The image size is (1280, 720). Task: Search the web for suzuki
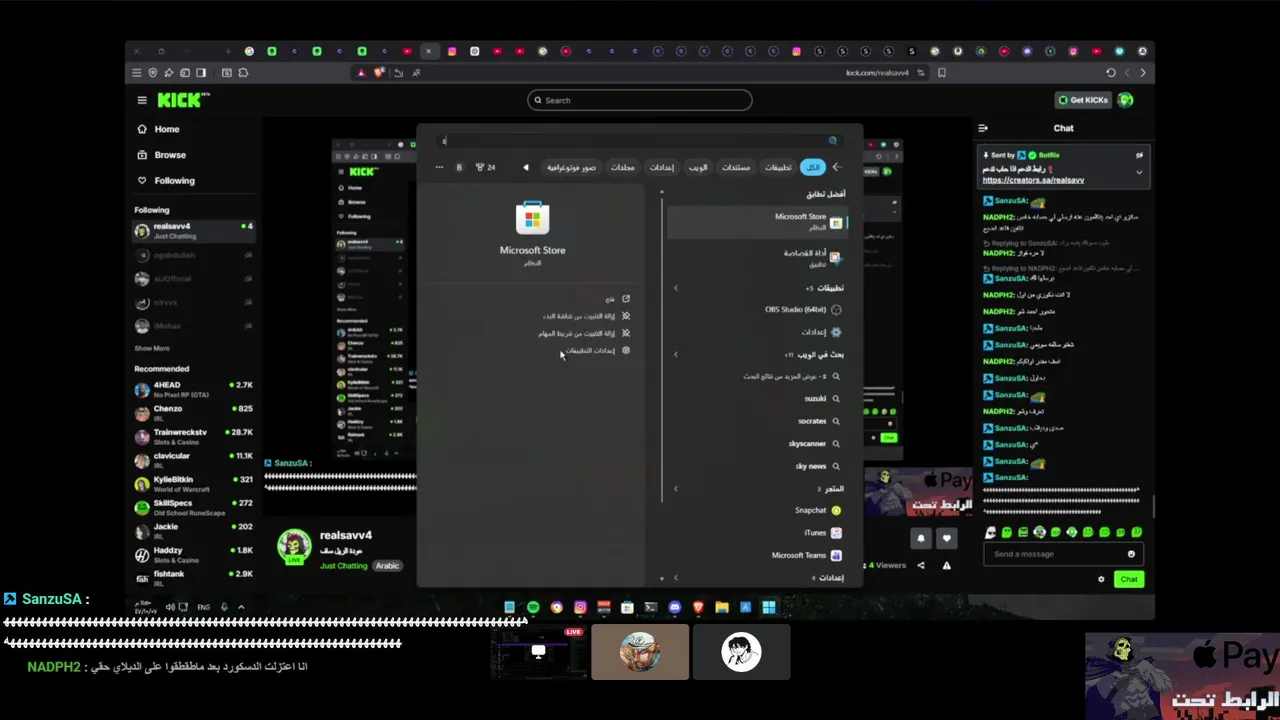757,399
